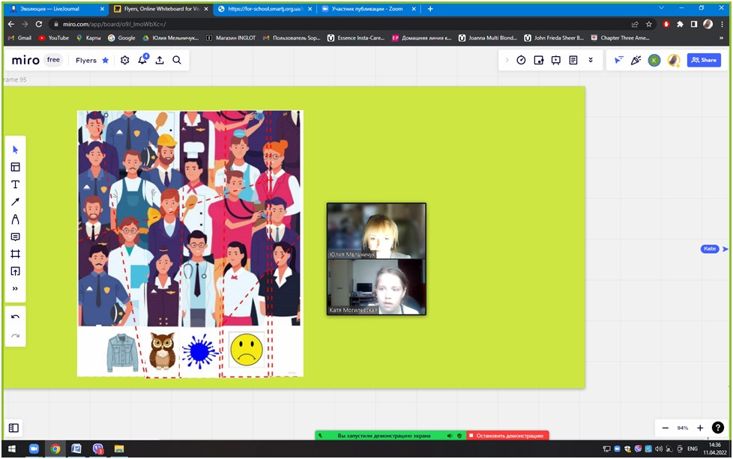The width and height of the screenshot is (733, 459).
Task: Choose the Pen drawing tool
Action: point(15,219)
